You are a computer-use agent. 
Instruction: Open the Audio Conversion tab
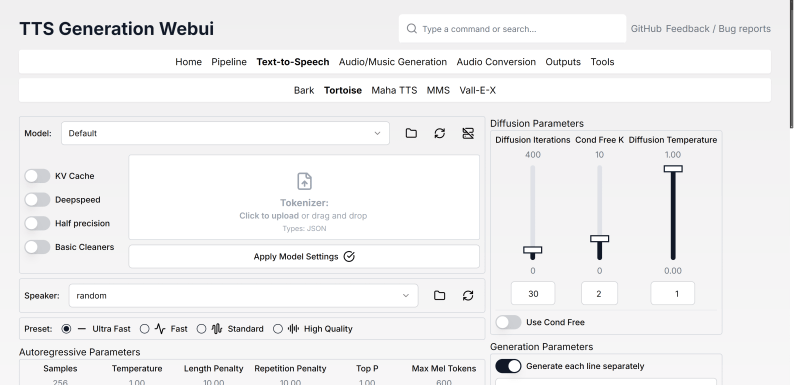496,62
